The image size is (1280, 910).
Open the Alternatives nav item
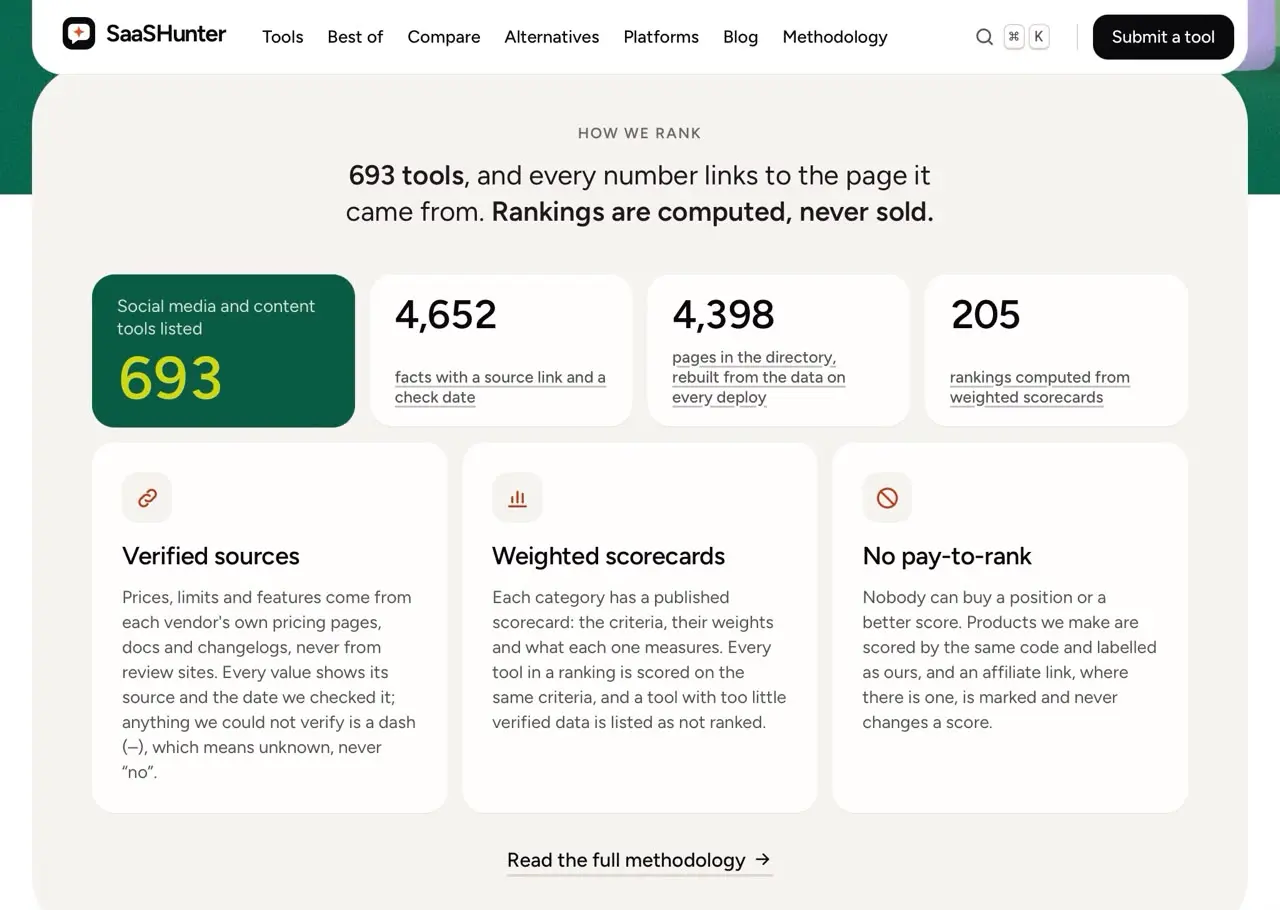[552, 37]
